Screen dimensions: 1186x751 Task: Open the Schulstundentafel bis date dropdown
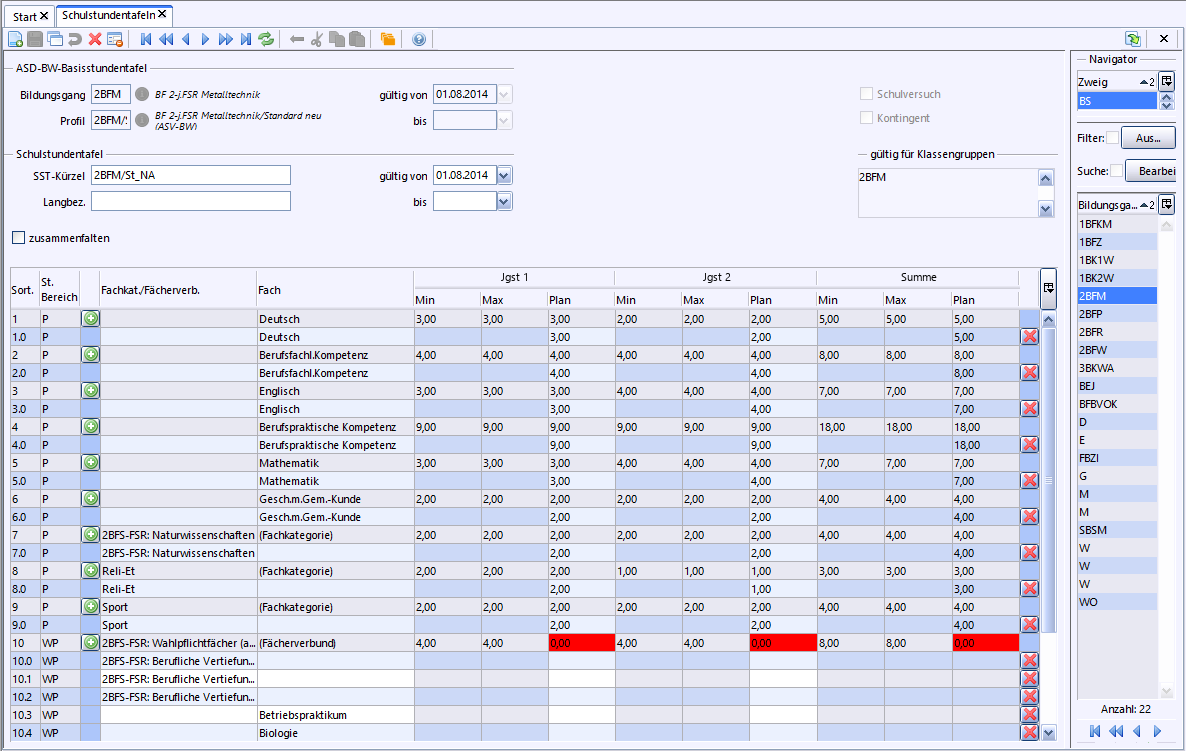pos(504,201)
